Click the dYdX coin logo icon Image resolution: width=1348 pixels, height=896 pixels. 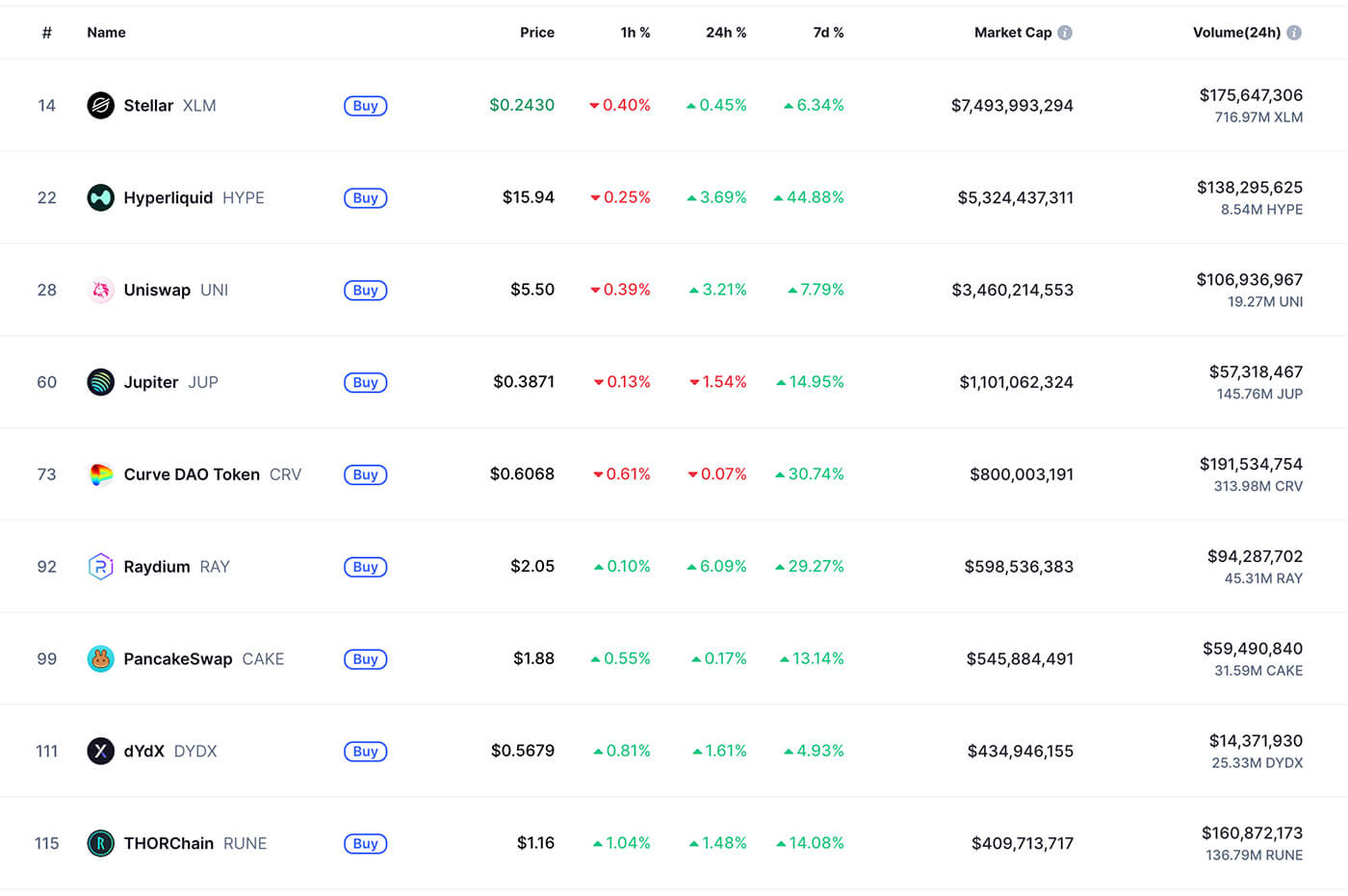click(x=100, y=751)
